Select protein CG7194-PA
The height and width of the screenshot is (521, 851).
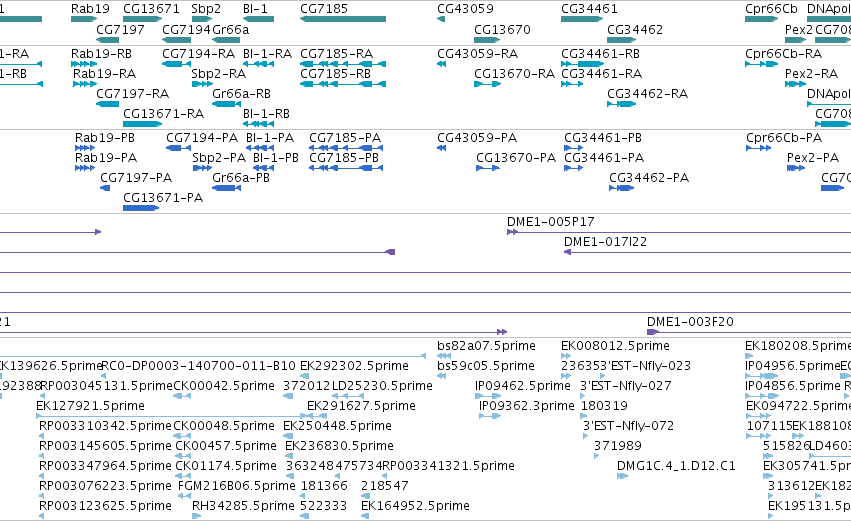[x=202, y=138]
